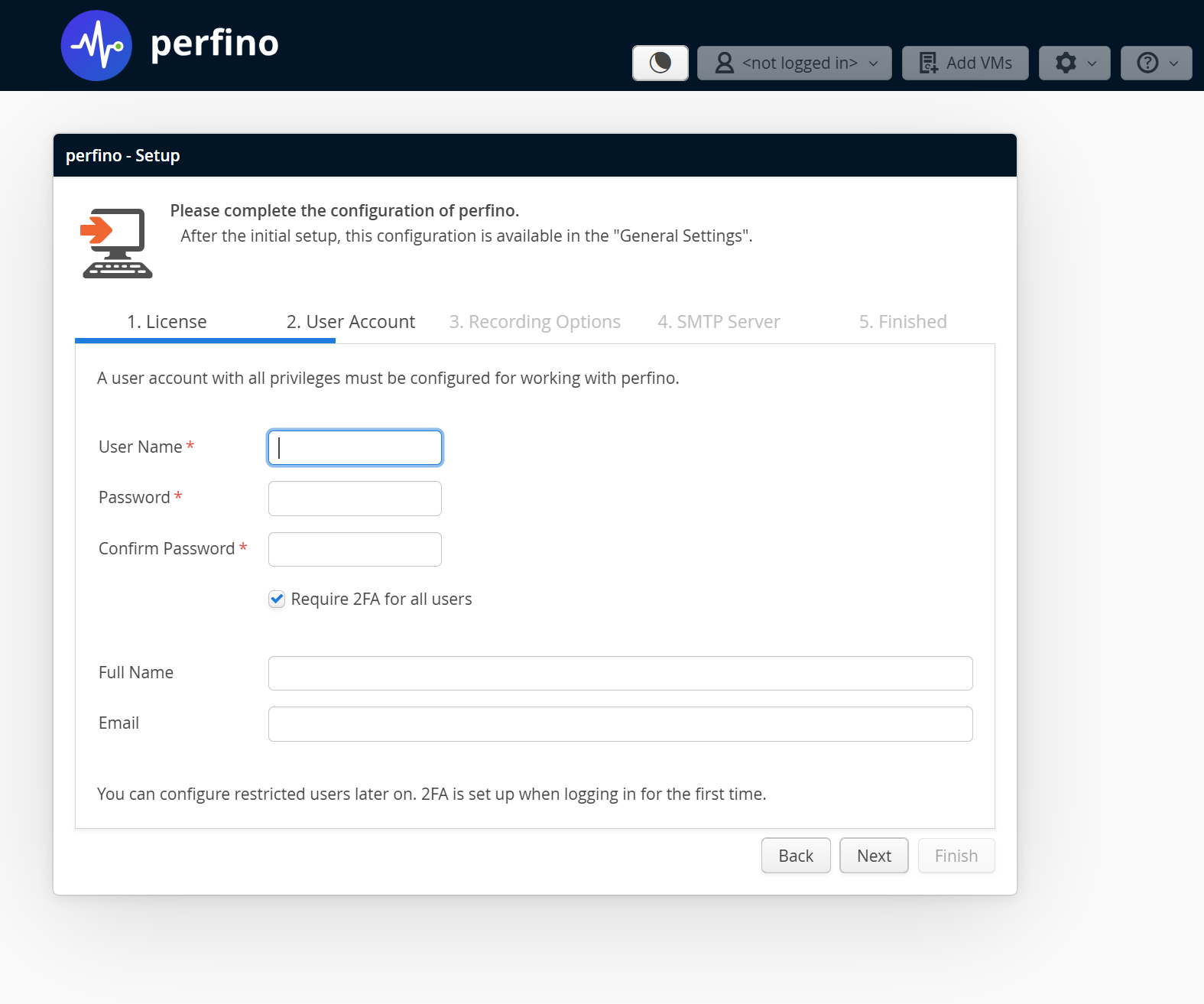The image size is (1204, 1004).
Task: Toggle dark mode with the moon icon
Action: point(660,63)
